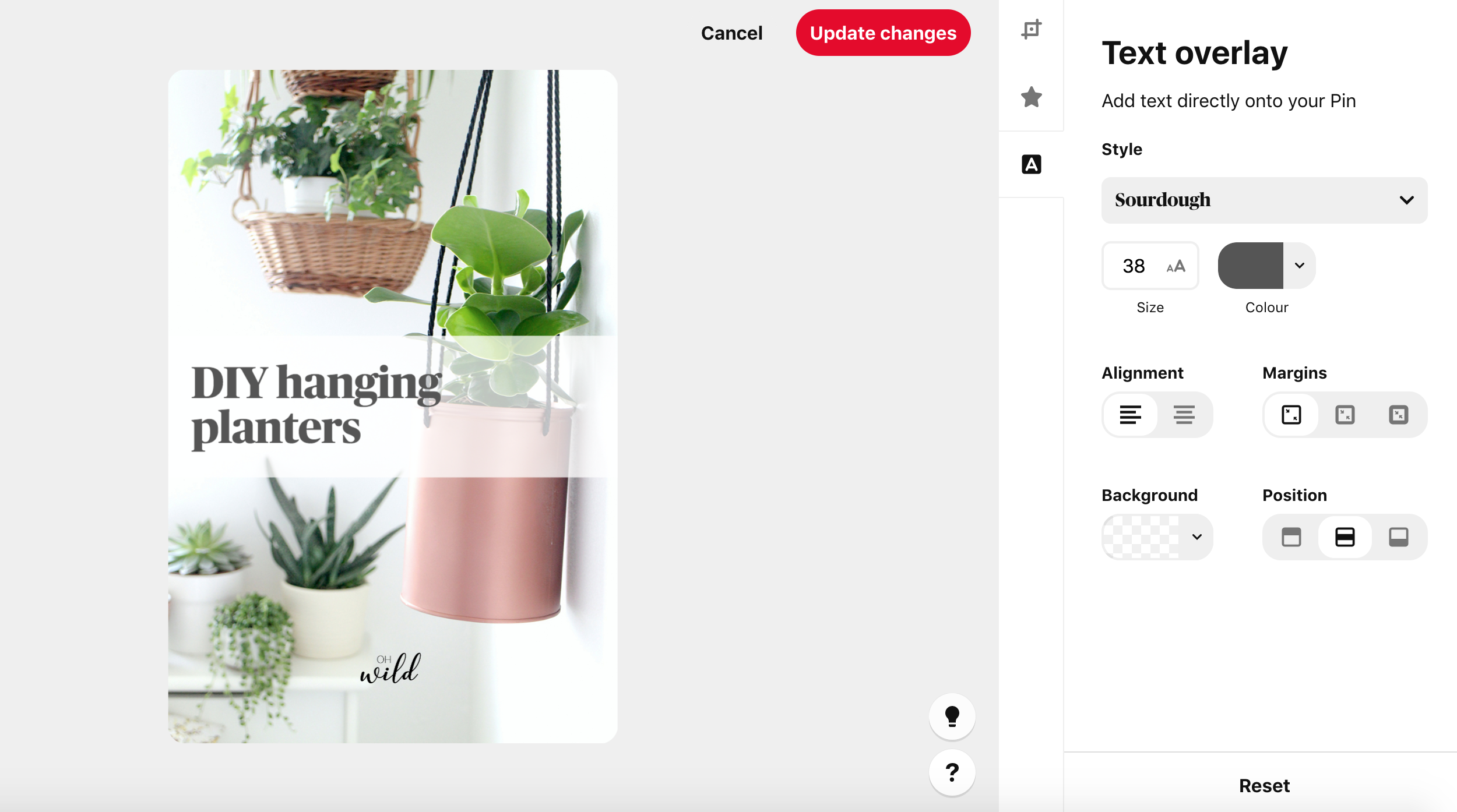The height and width of the screenshot is (812, 1457).
Task: Choose the largest margins option
Action: click(1398, 415)
